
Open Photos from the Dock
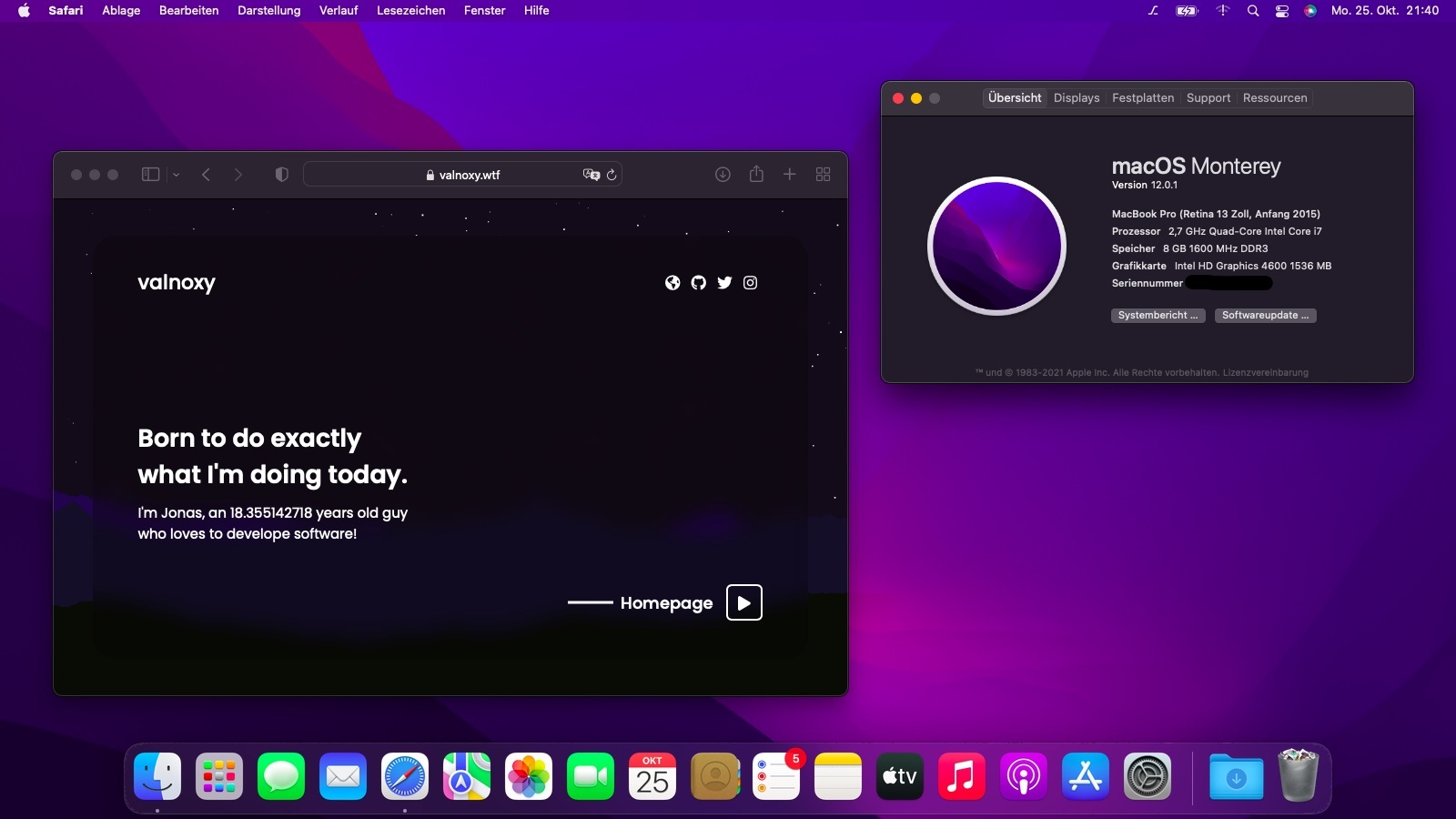(529, 776)
